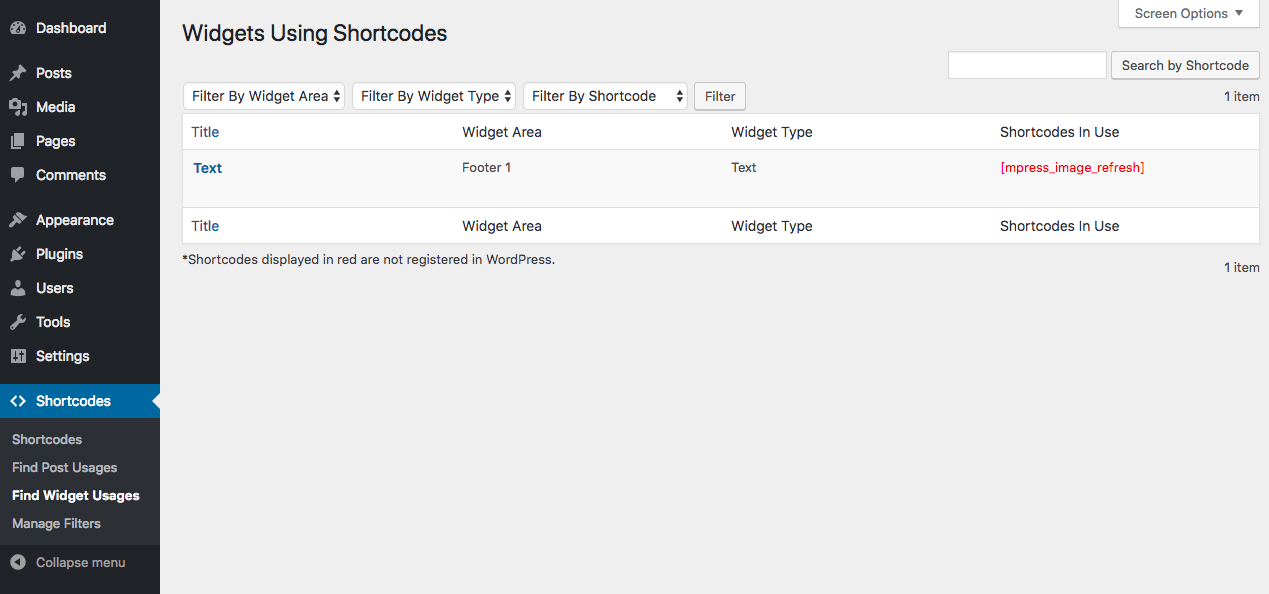The width and height of the screenshot is (1269, 594).
Task: Open the Filter By Shortcode dropdown
Action: (605, 96)
